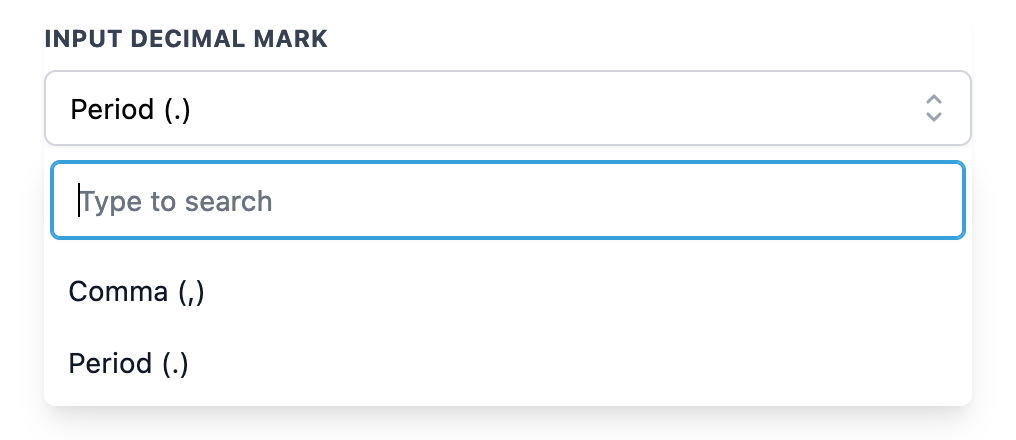Select the Period (.) option in the list
1016x440 pixels.
pos(129,363)
